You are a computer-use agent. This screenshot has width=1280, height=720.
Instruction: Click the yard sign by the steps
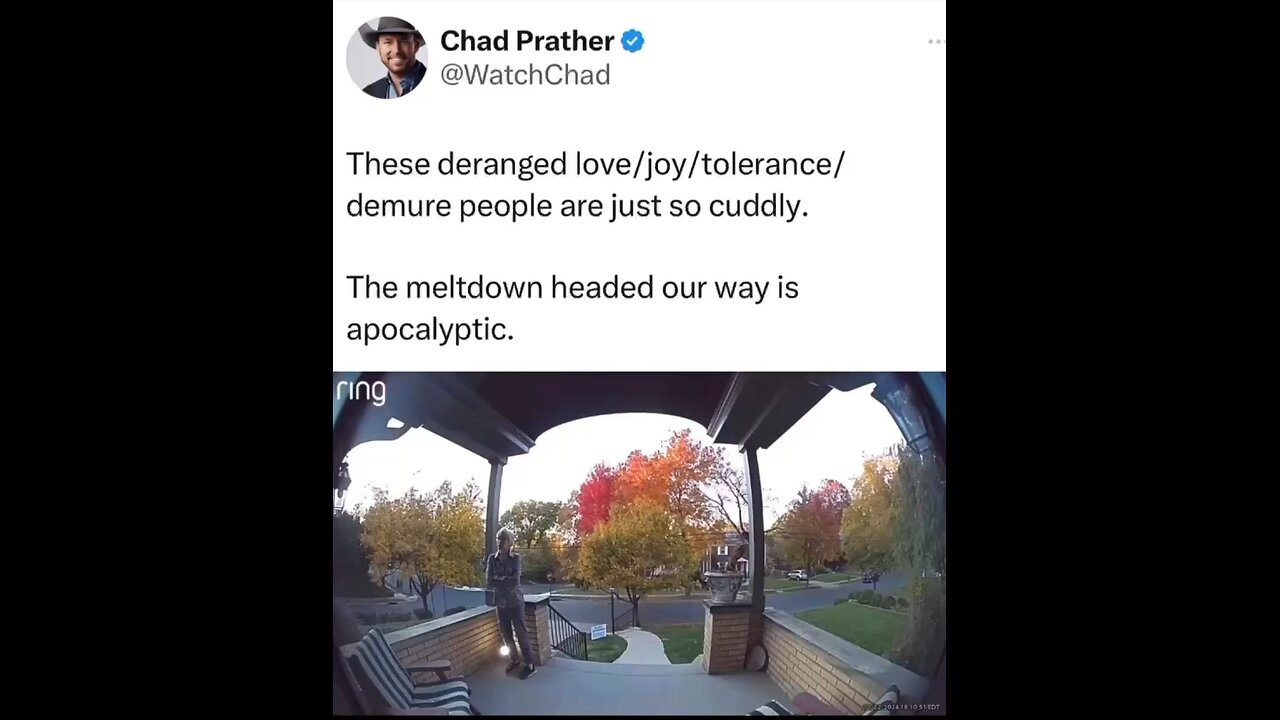pos(598,631)
